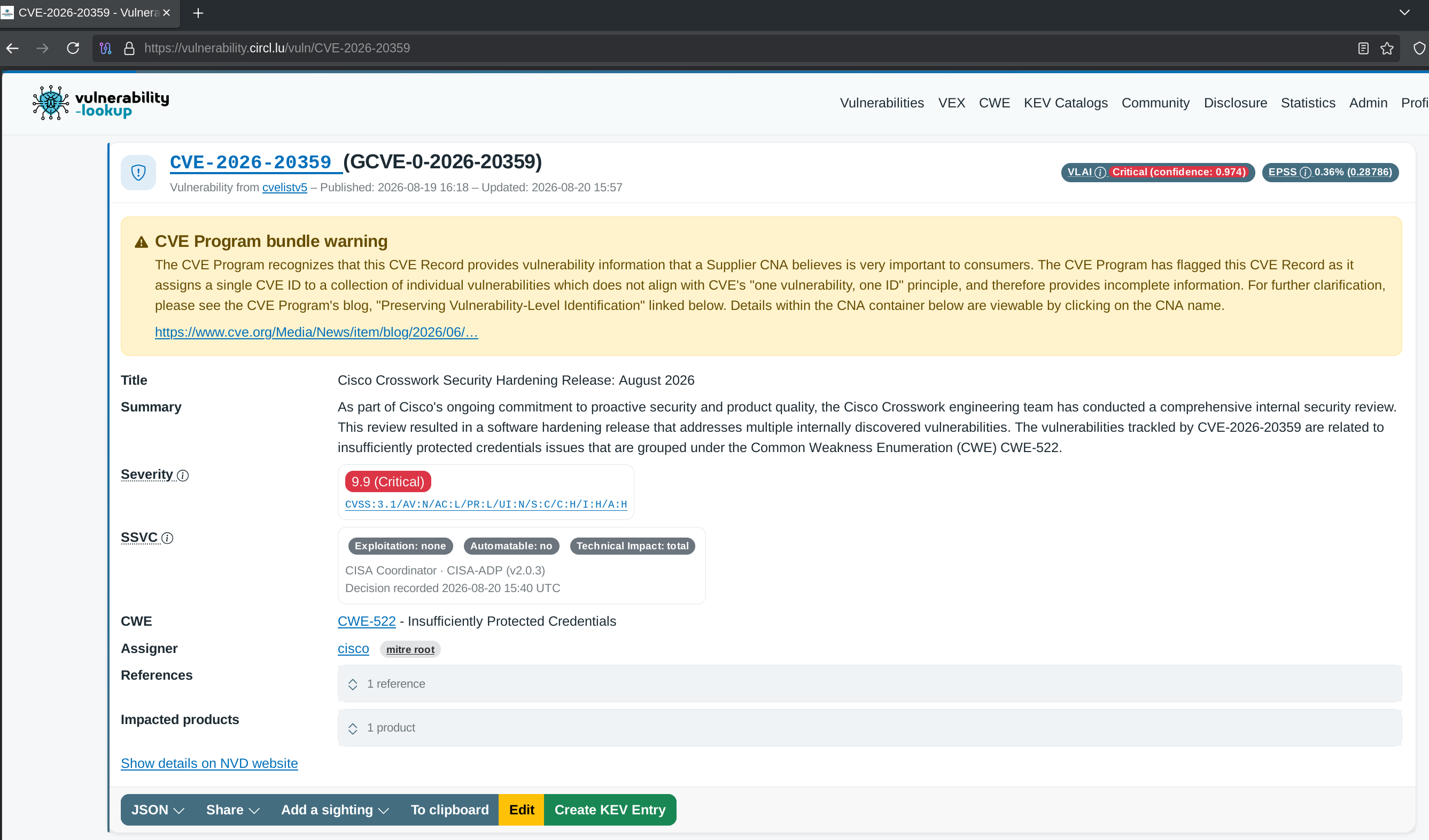The image size is (1429, 840).
Task: Click the Severity label
Action: click(x=147, y=475)
